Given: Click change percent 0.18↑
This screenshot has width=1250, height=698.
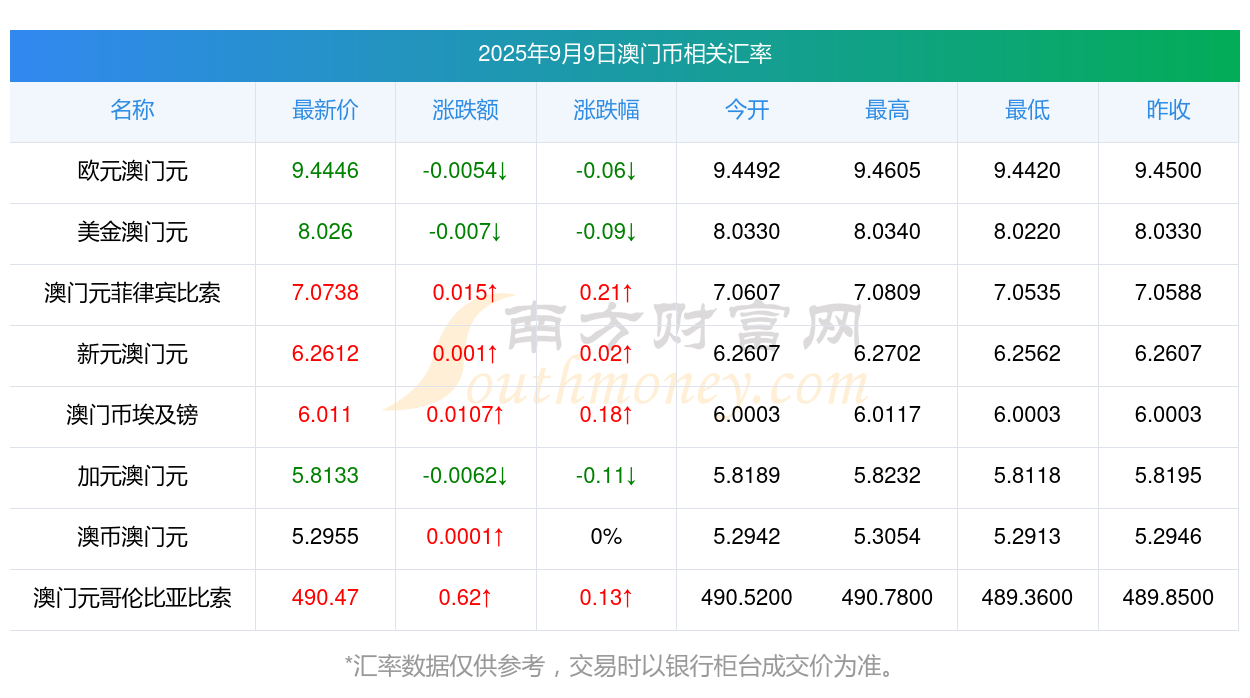Looking at the screenshot, I should 606,415.
